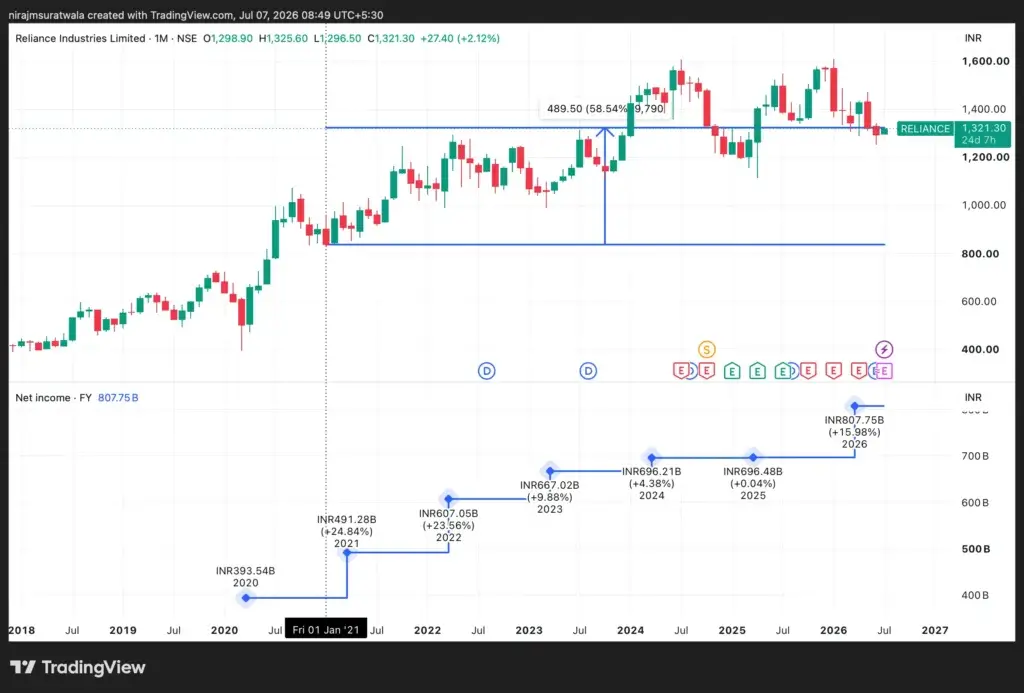Click the TradingView logo
The width and height of the screenshot is (1024, 693).
(78, 667)
